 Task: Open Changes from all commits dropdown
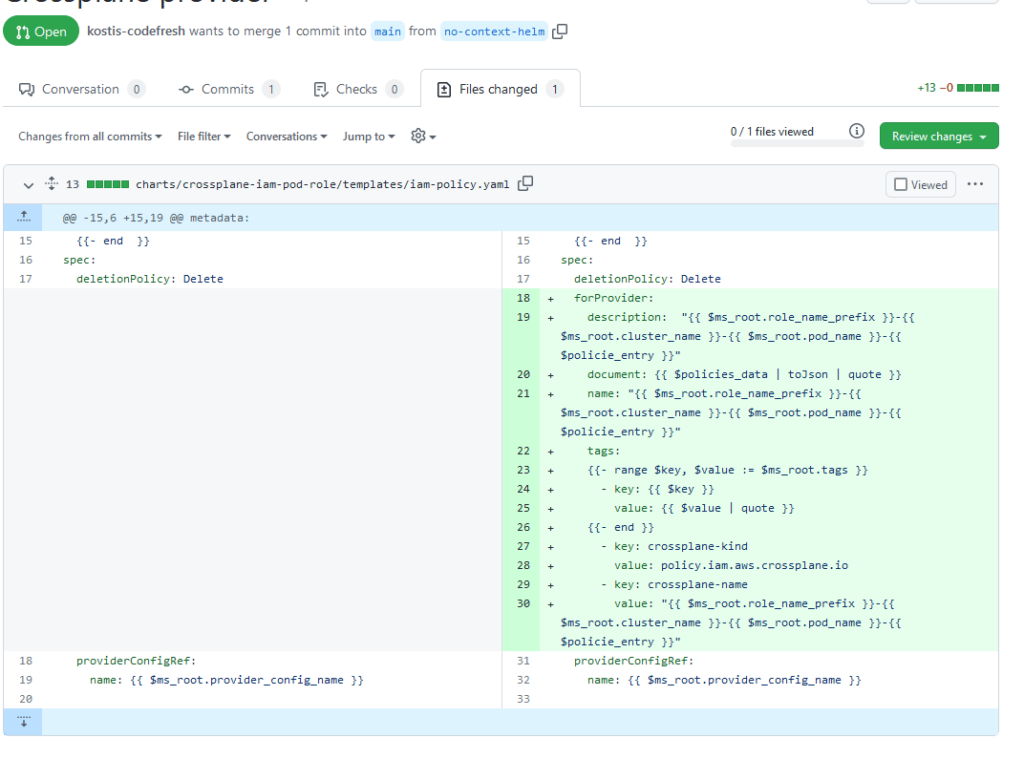pos(90,136)
